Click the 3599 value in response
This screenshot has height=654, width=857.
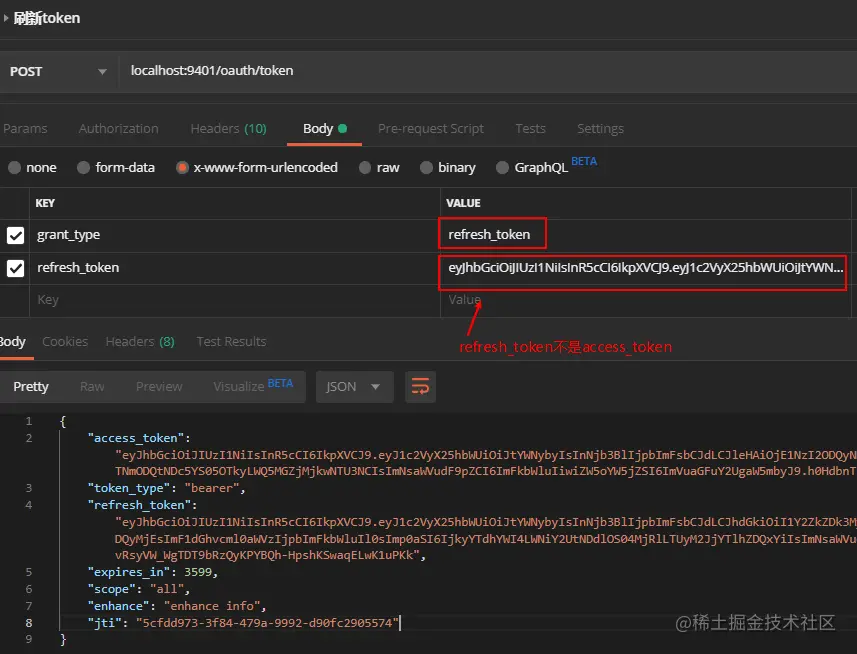coord(198,572)
